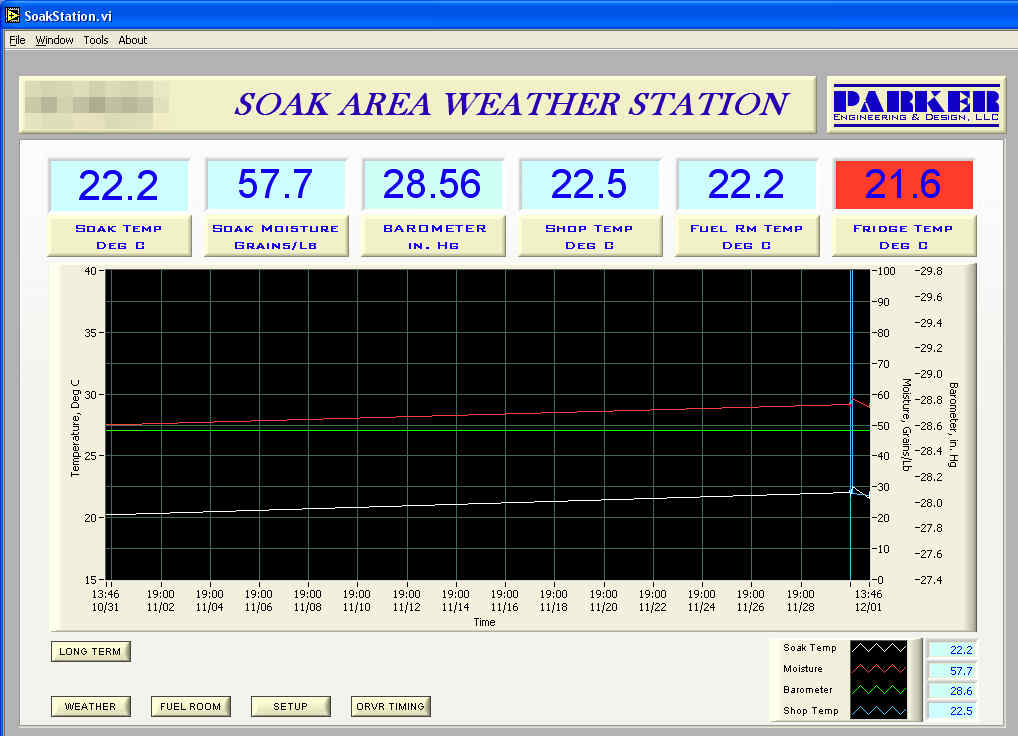Click the Soak Temp legend line sample

(878, 648)
